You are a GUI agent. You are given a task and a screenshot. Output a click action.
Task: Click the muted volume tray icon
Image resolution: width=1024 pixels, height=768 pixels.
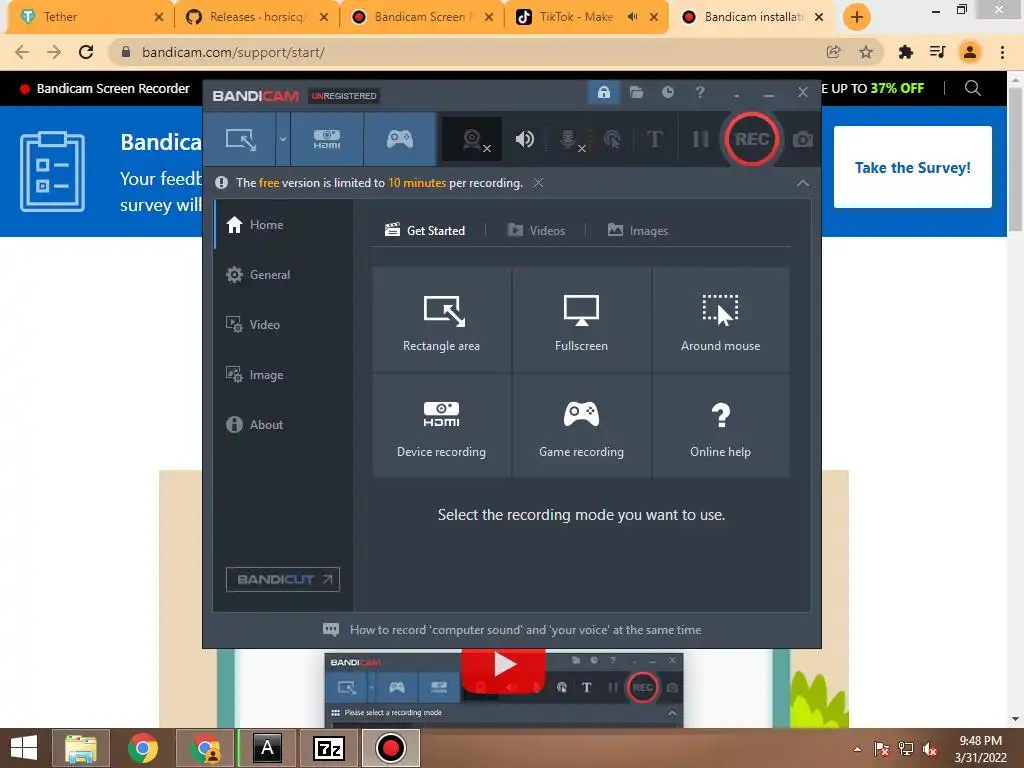pos(930,749)
